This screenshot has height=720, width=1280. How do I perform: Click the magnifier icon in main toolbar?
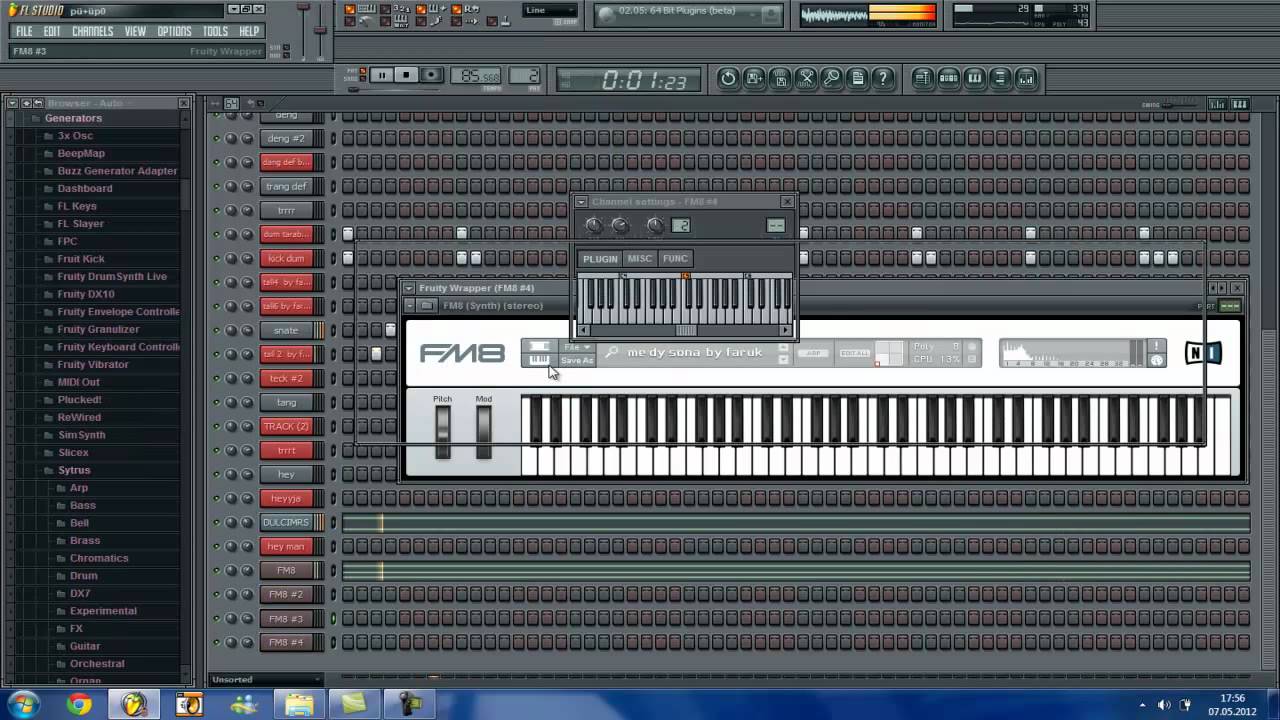[x=832, y=78]
